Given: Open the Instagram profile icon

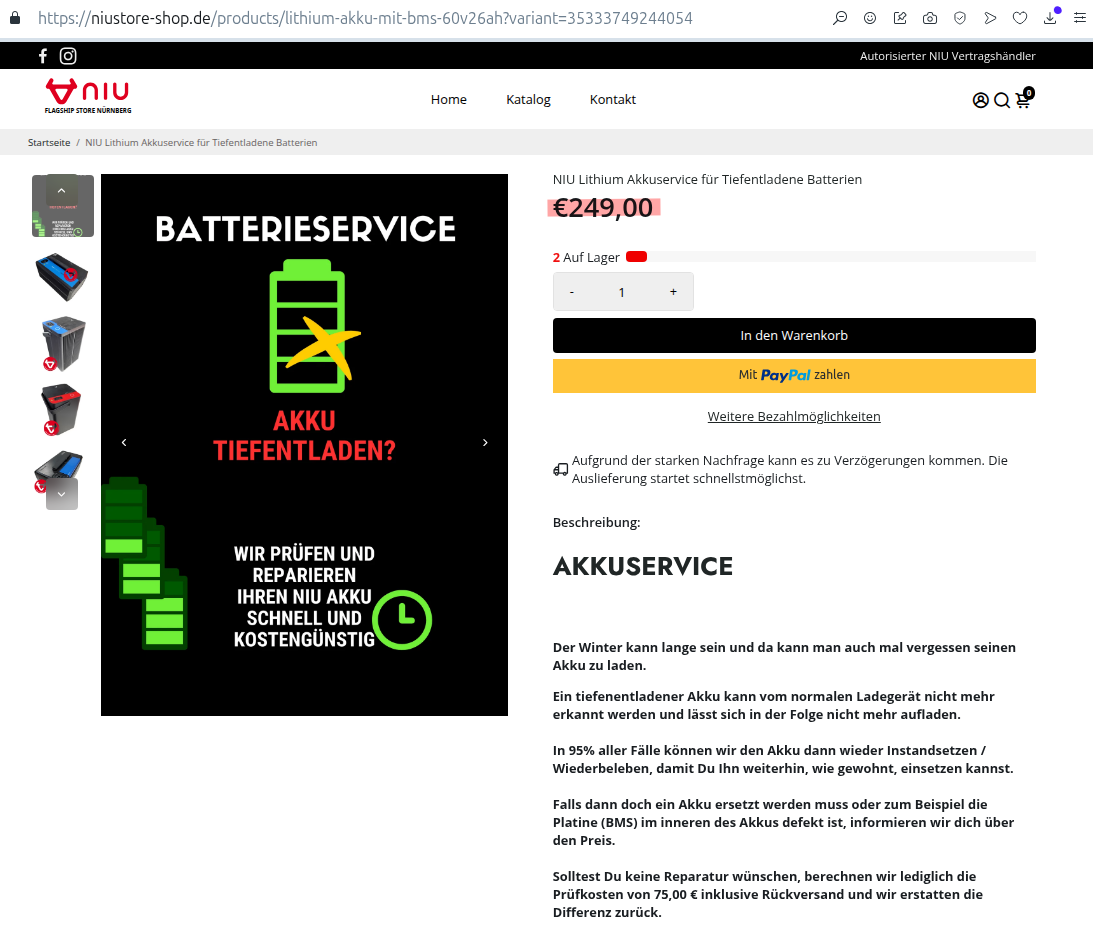Looking at the screenshot, I should point(68,56).
